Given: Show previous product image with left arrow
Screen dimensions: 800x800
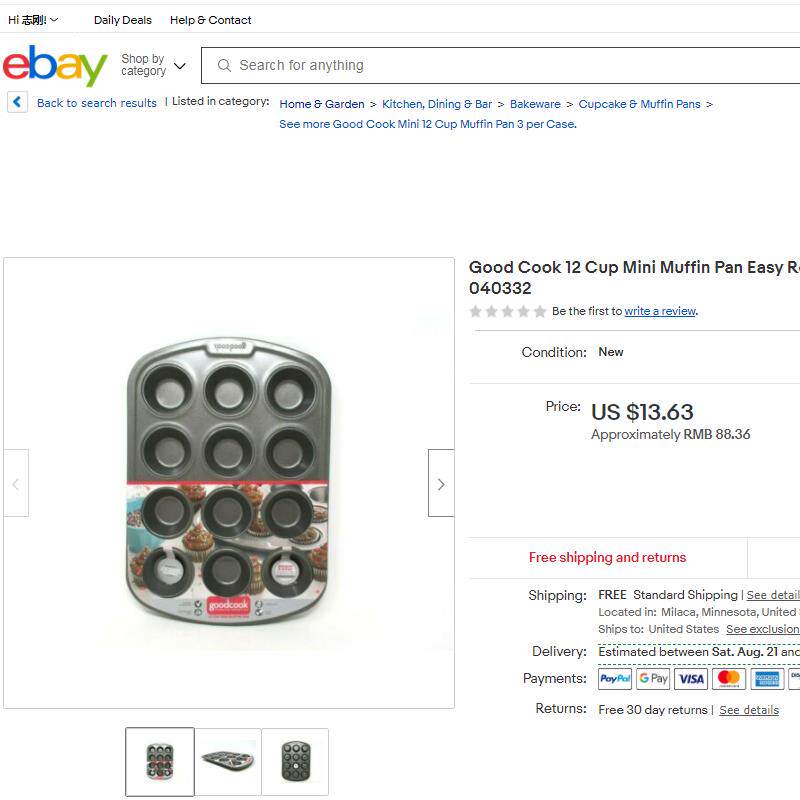Looking at the screenshot, I should click(x=16, y=483).
